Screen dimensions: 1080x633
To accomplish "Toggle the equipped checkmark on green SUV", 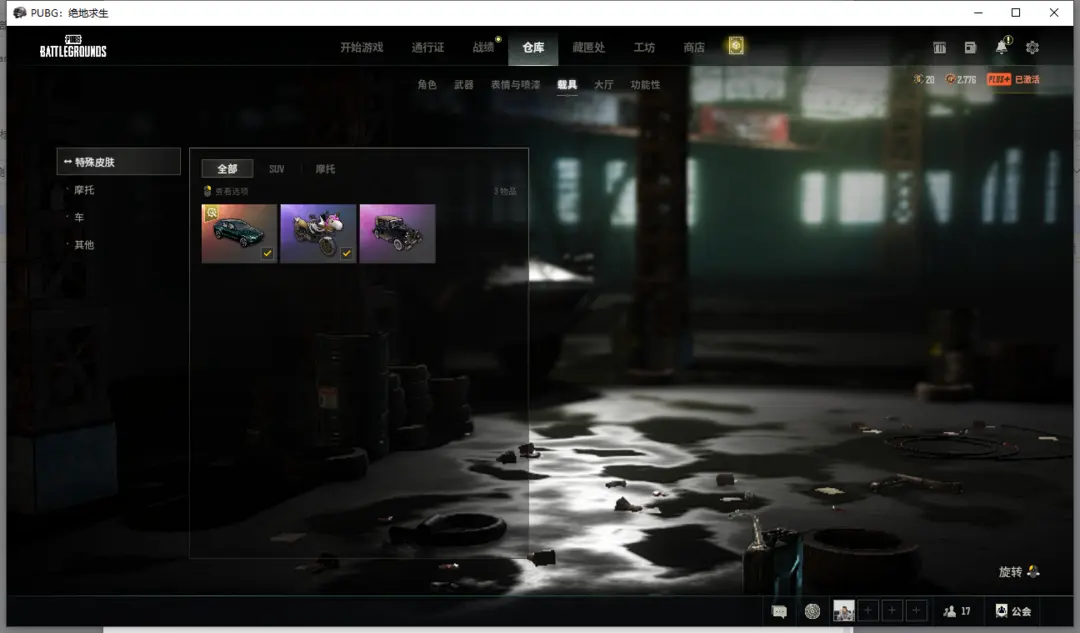I will point(267,253).
